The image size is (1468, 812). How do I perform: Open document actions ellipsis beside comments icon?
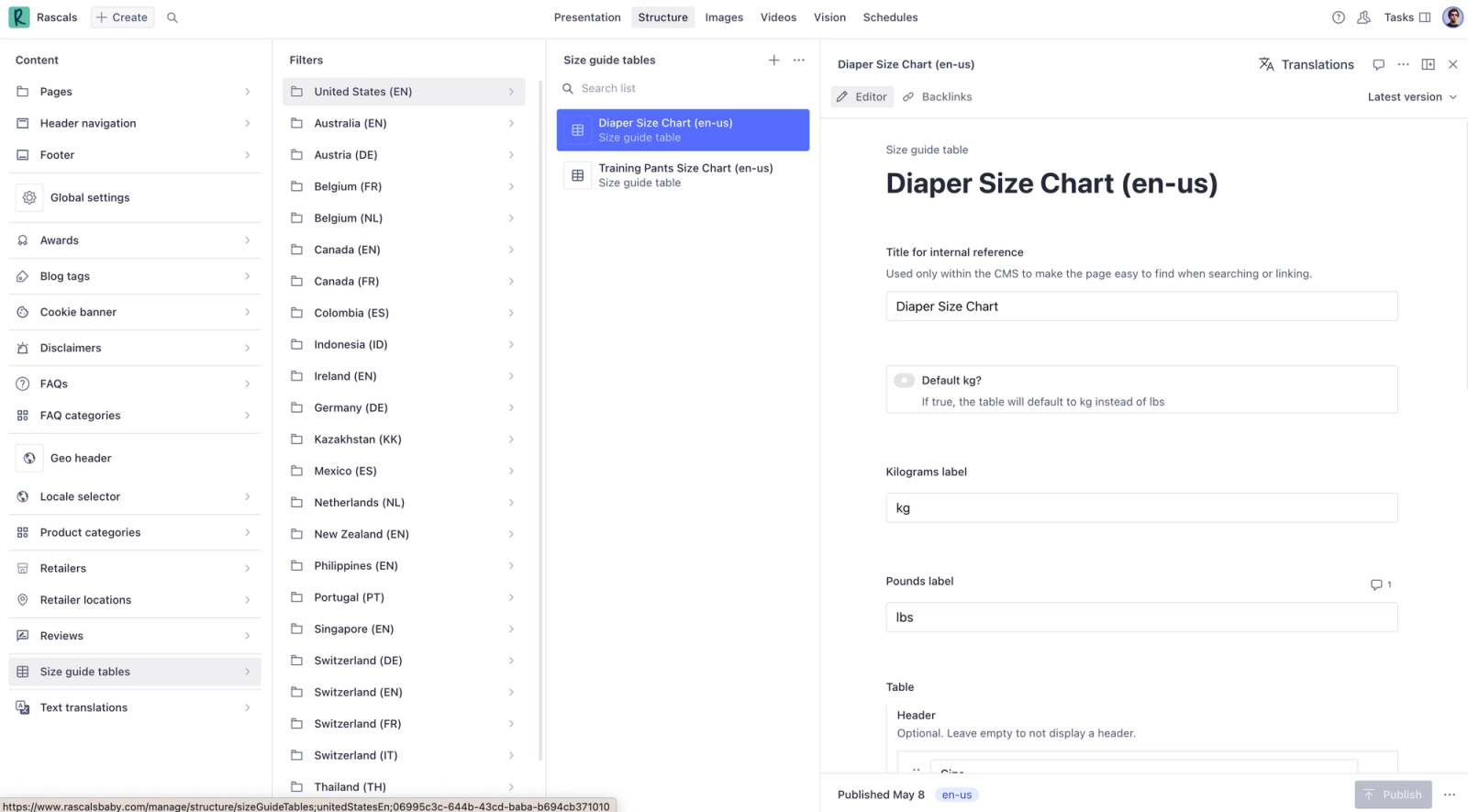coord(1404,64)
